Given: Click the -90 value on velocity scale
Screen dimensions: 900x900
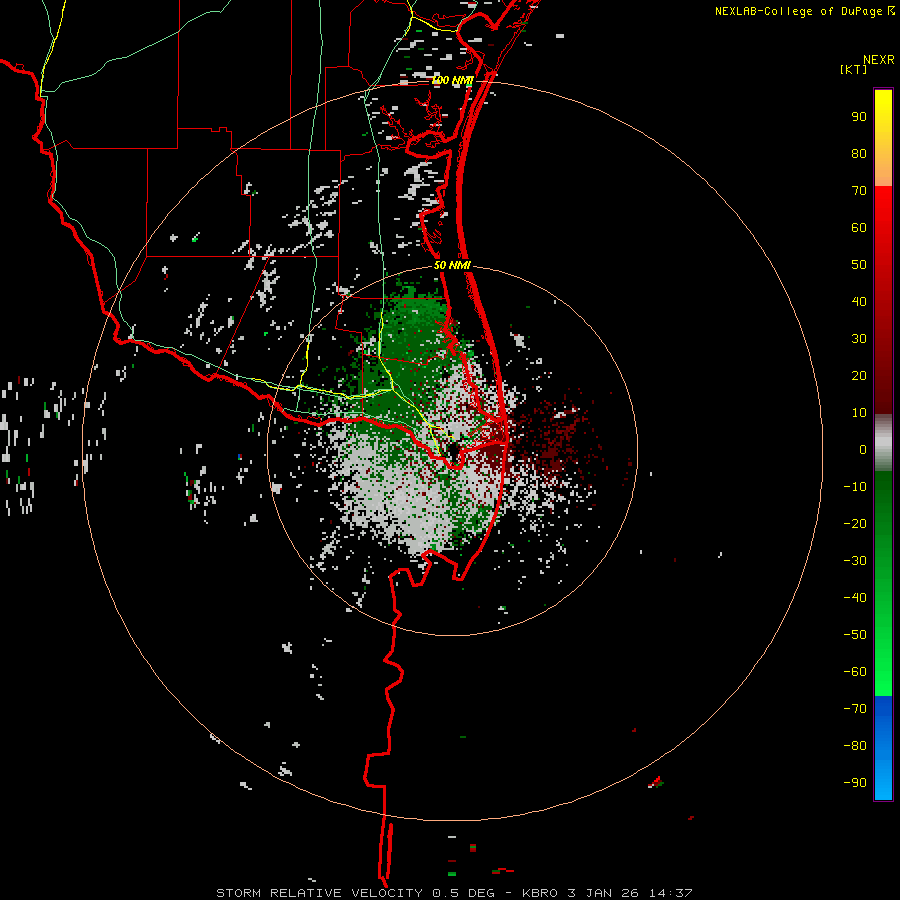Looking at the screenshot, I should (x=855, y=783).
